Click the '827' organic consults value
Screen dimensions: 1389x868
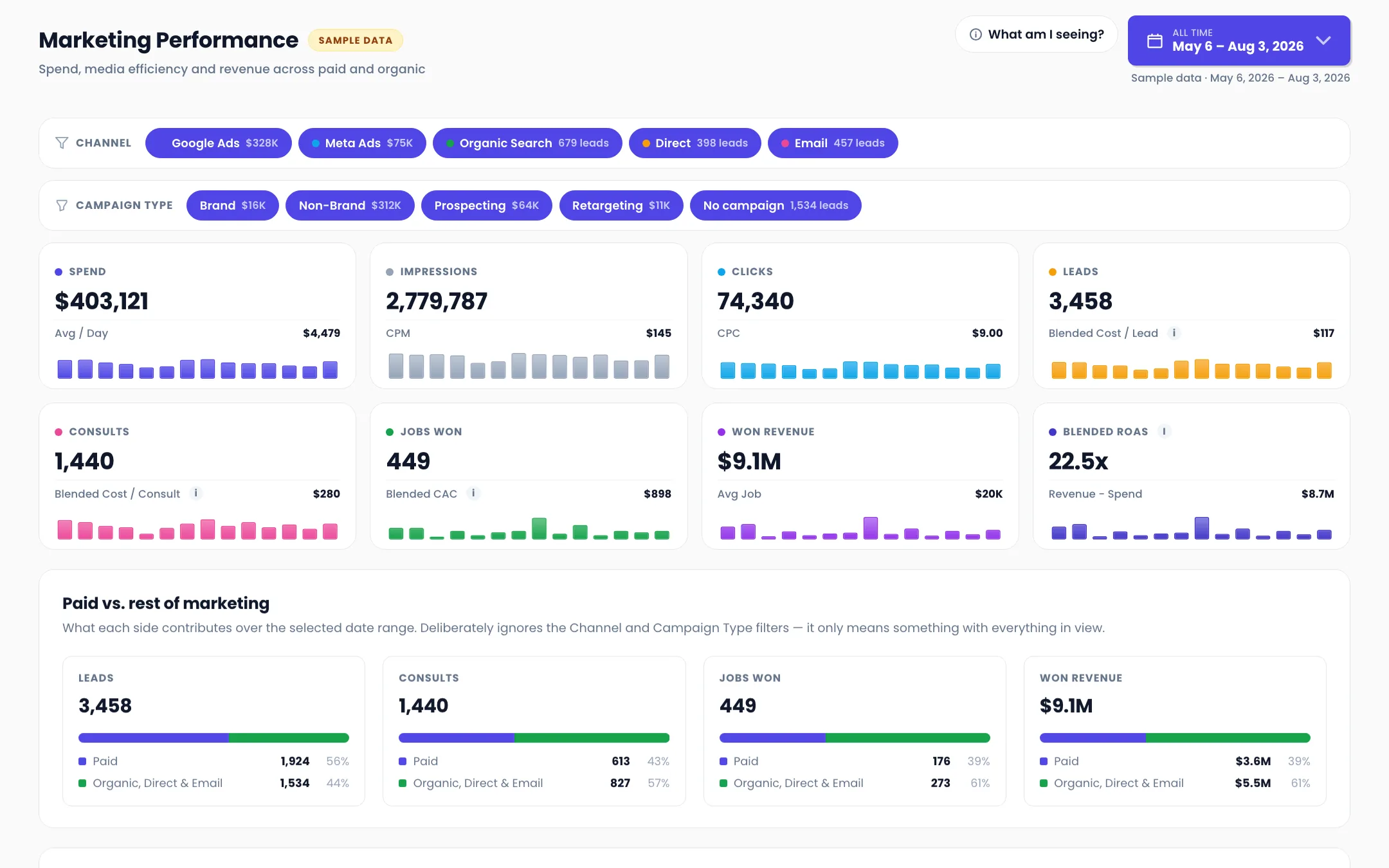click(x=620, y=783)
